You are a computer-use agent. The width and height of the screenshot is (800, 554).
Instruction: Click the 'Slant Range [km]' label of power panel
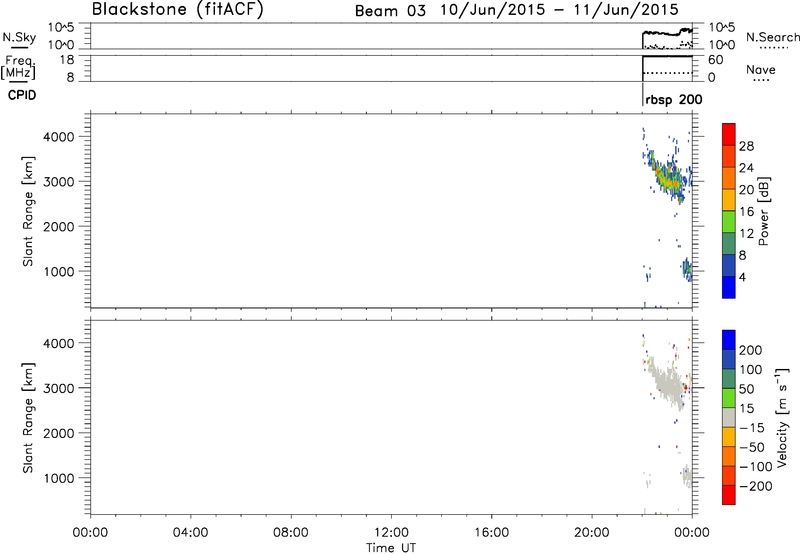pos(28,211)
